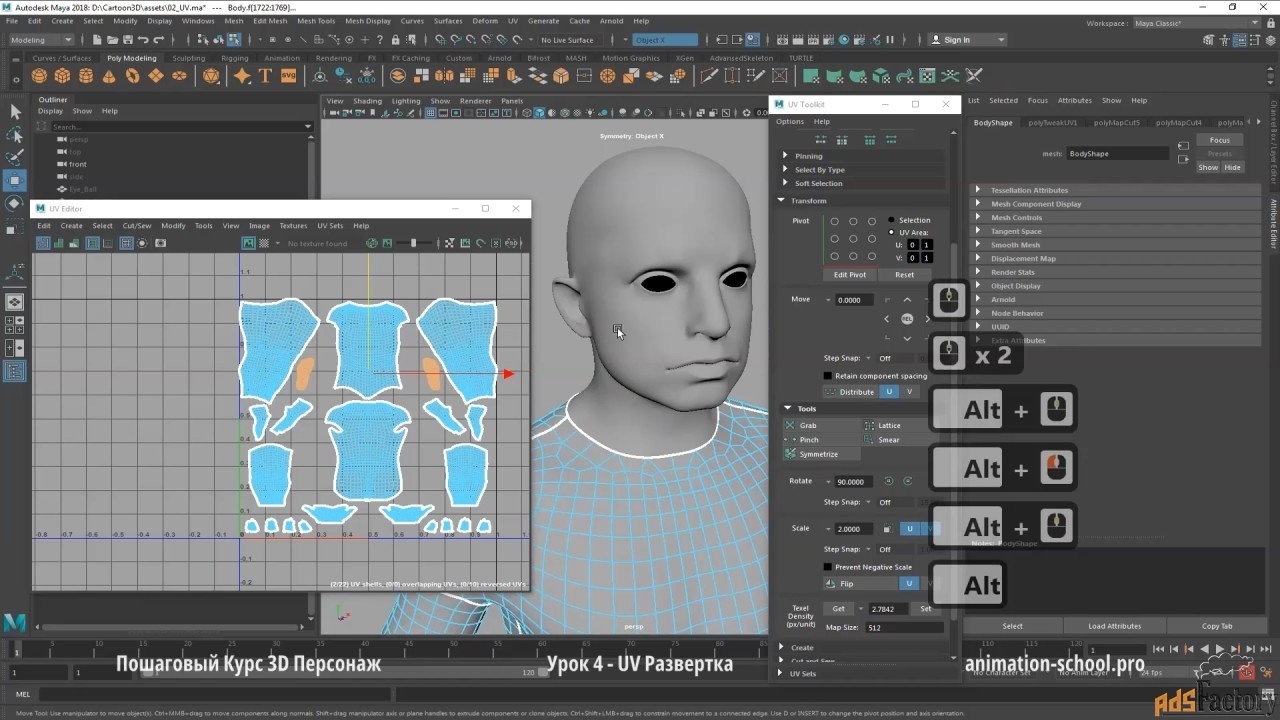Create a polygon cube from the shelf
This screenshot has width=1280, height=720.
(63, 76)
